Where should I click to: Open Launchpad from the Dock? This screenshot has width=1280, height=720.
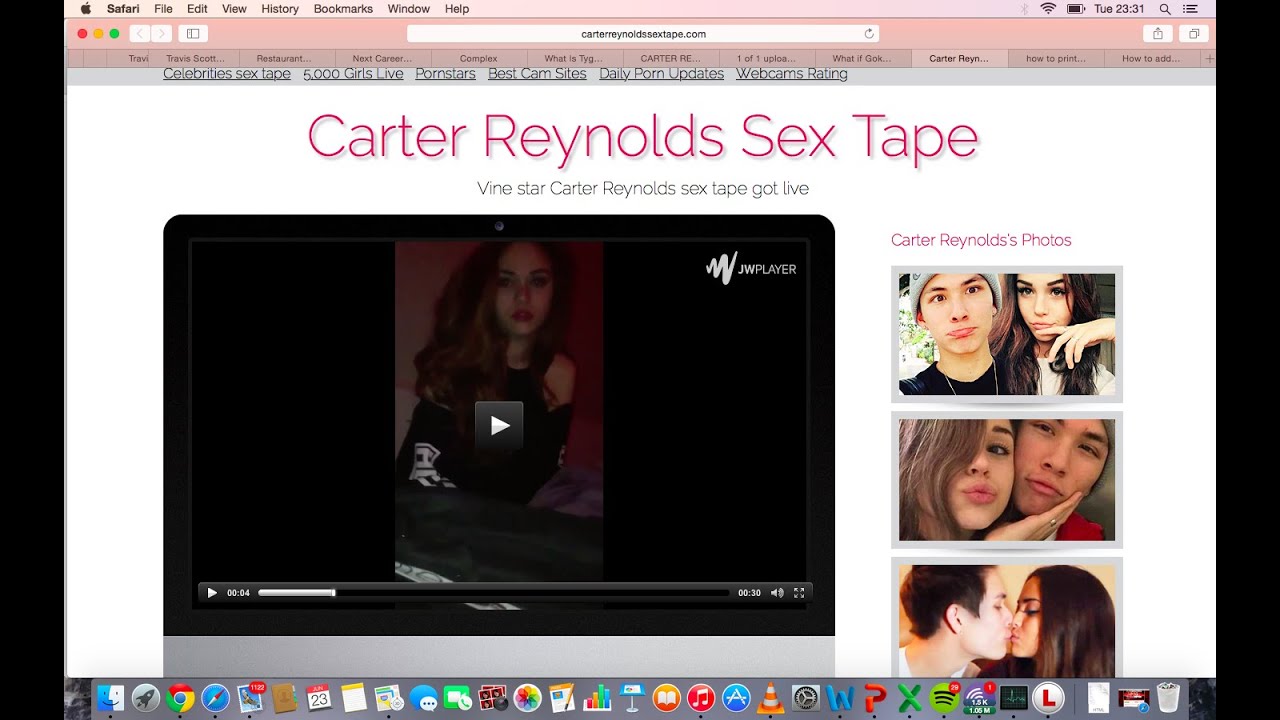[x=146, y=698]
